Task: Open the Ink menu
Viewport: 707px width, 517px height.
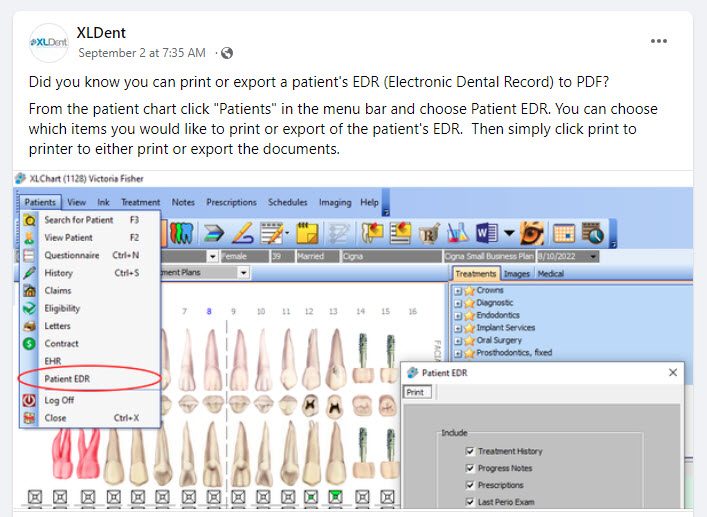Action: (x=103, y=202)
